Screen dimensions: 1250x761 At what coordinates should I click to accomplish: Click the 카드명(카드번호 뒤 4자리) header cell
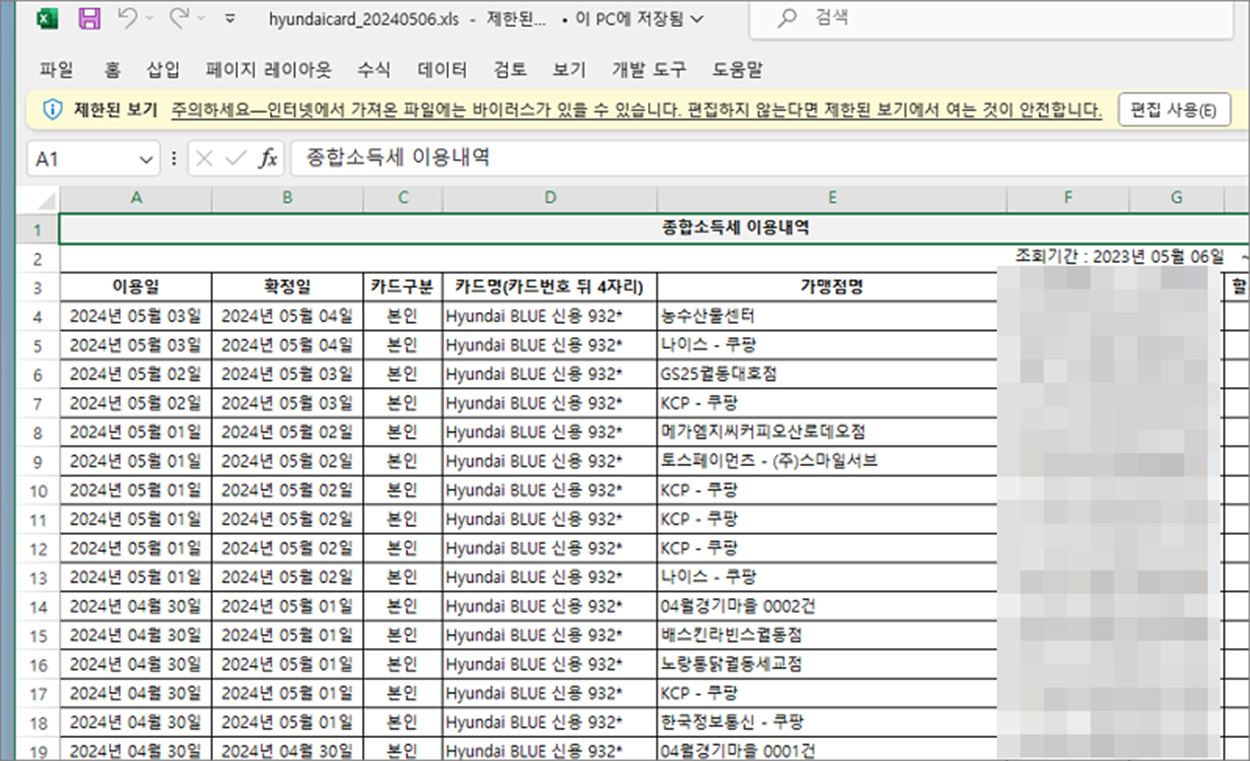pyautogui.click(x=549, y=287)
